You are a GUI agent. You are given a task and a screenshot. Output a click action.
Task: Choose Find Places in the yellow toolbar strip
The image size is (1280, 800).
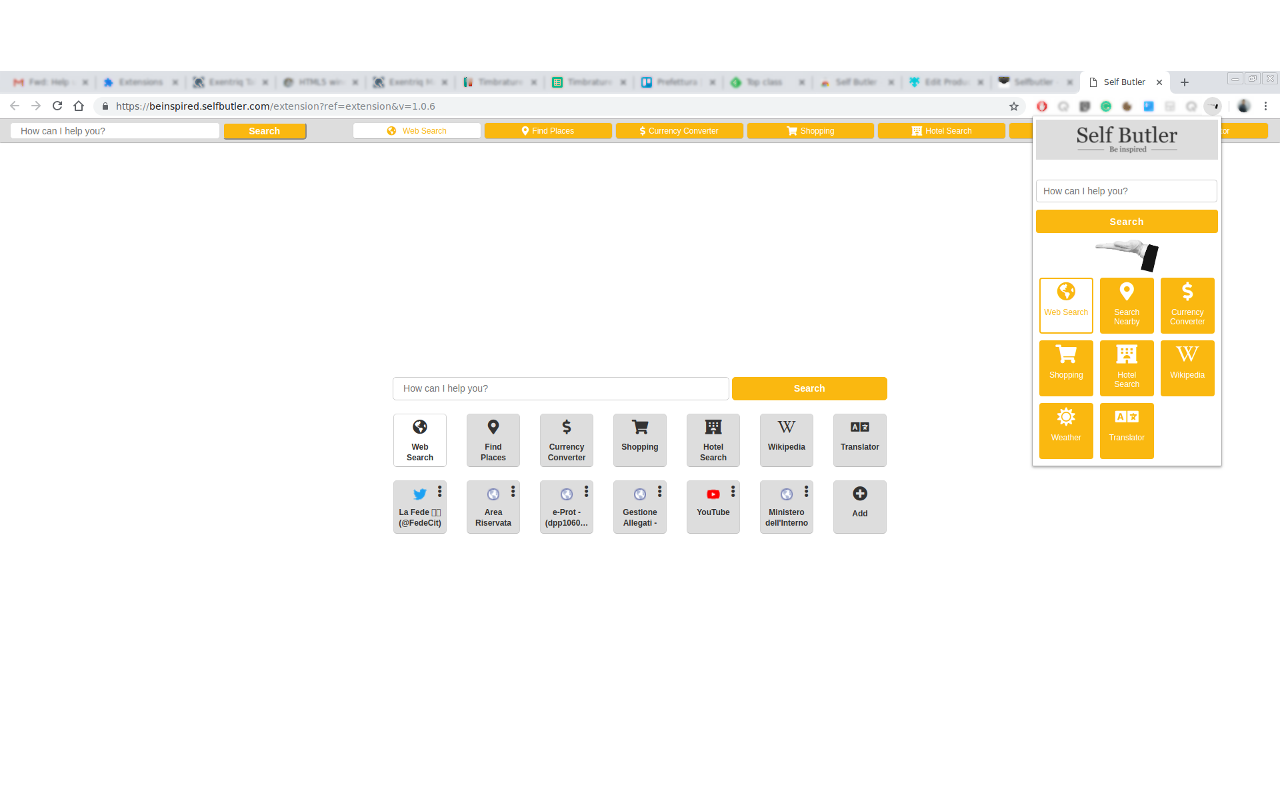click(548, 131)
